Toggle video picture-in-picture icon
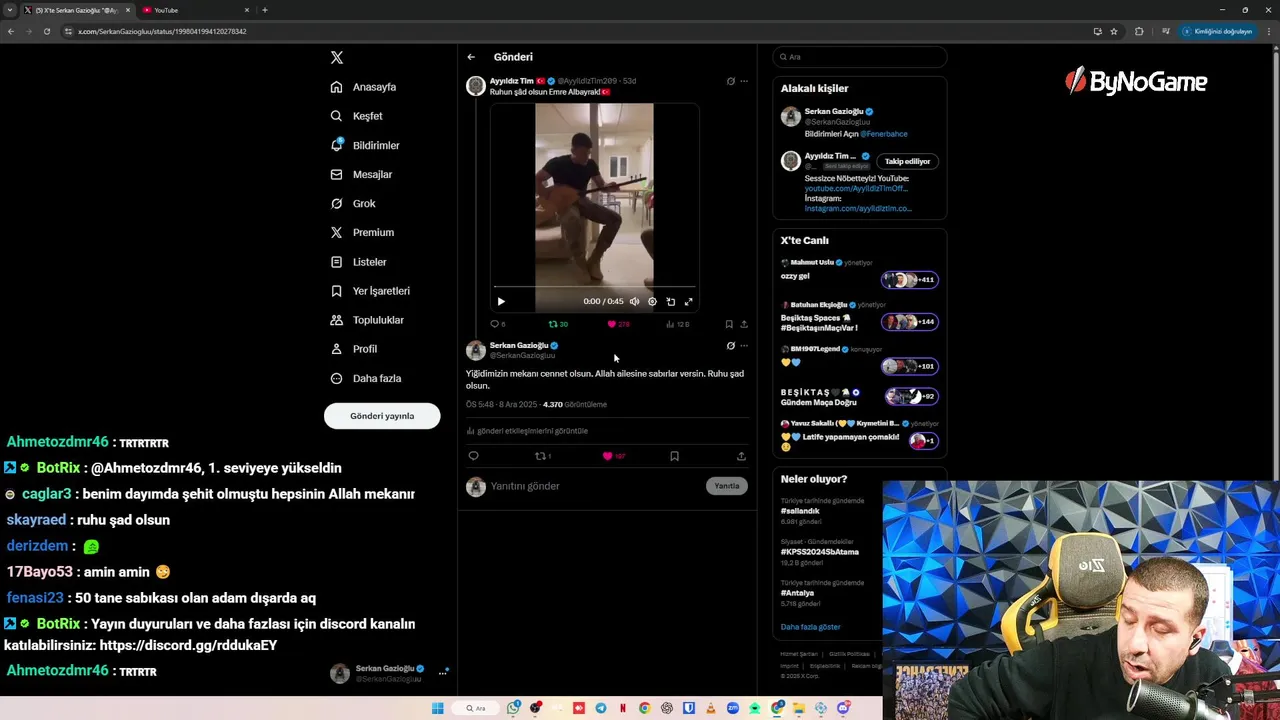The width and height of the screenshot is (1280, 720). (x=670, y=301)
